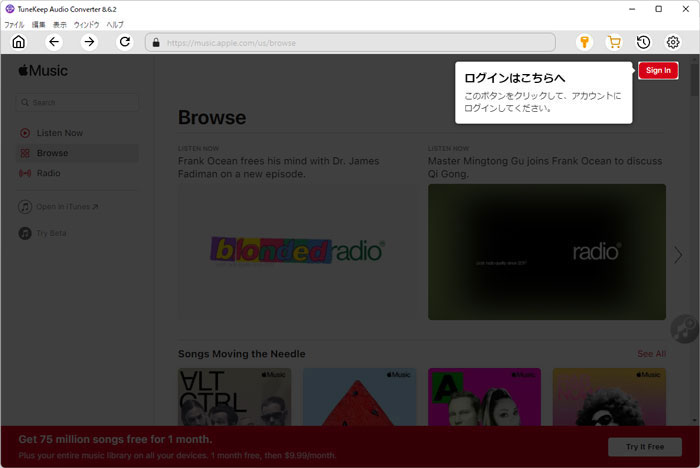Click the Browse grid icon
Screen dimensions: 700x468
click(x=25, y=153)
